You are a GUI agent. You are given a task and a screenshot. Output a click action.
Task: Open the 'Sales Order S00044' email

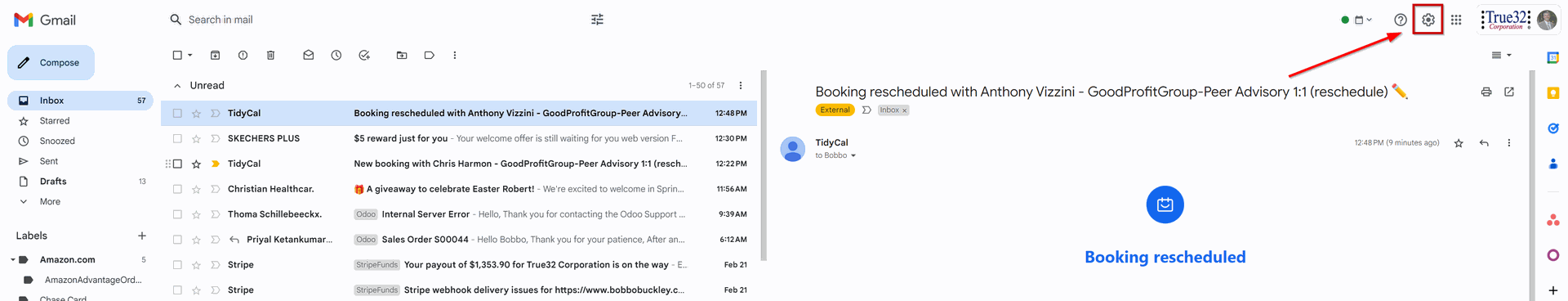[x=459, y=240]
